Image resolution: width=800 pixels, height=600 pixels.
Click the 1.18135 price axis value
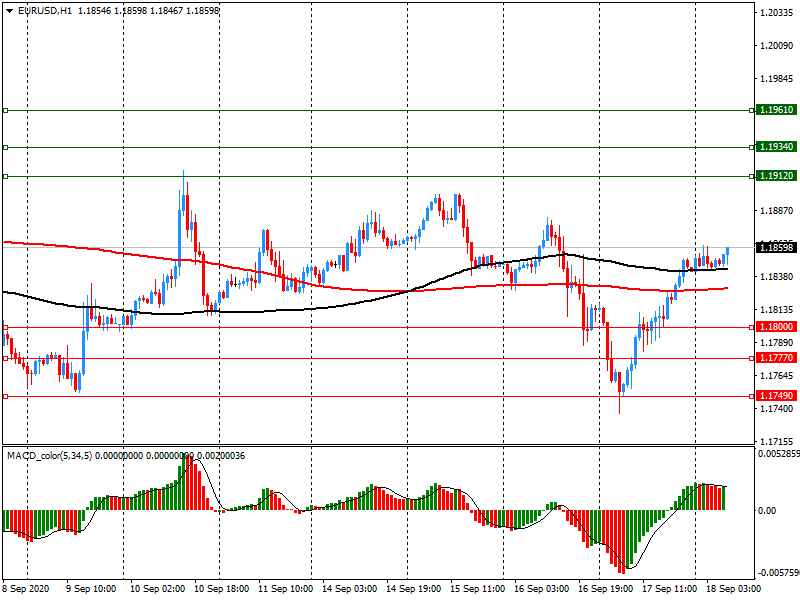(777, 310)
